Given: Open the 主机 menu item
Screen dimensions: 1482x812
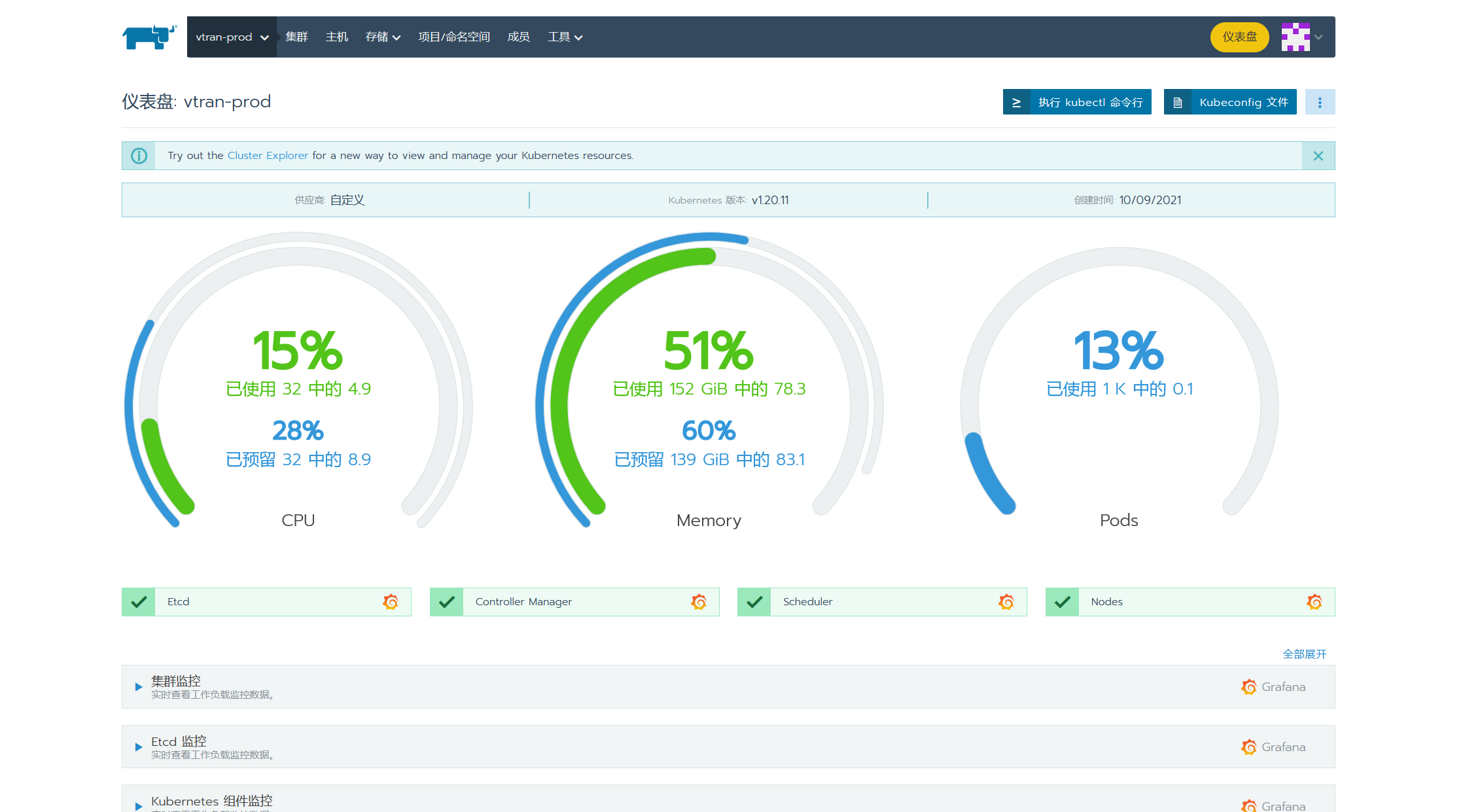Looking at the screenshot, I should (337, 37).
